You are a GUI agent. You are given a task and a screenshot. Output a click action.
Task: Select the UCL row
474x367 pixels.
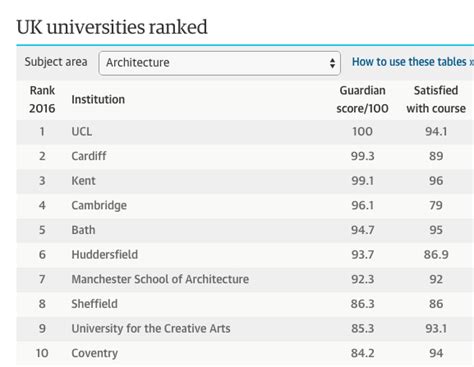click(x=245, y=132)
